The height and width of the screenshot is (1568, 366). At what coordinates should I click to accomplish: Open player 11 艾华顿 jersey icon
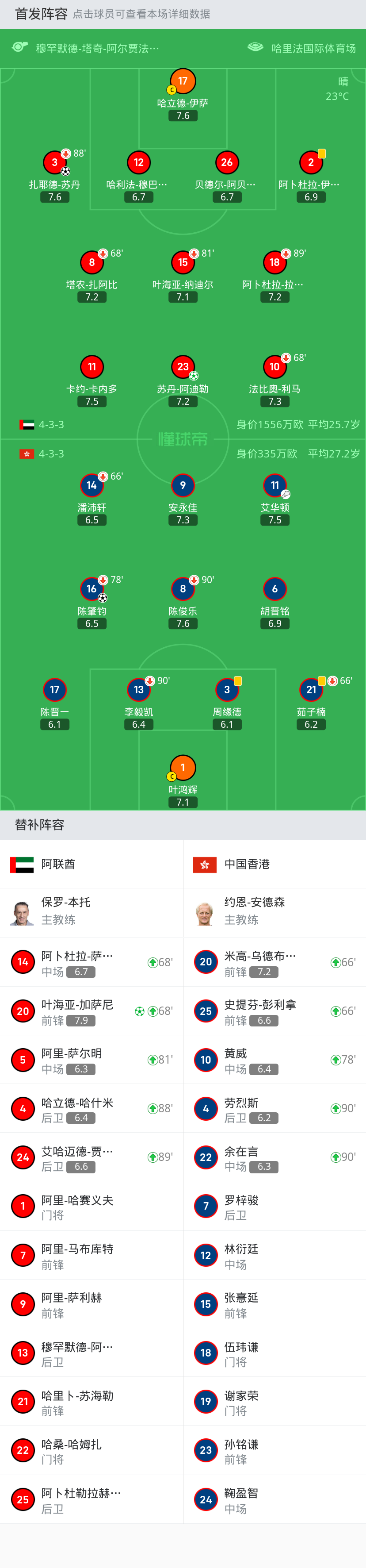[275, 485]
